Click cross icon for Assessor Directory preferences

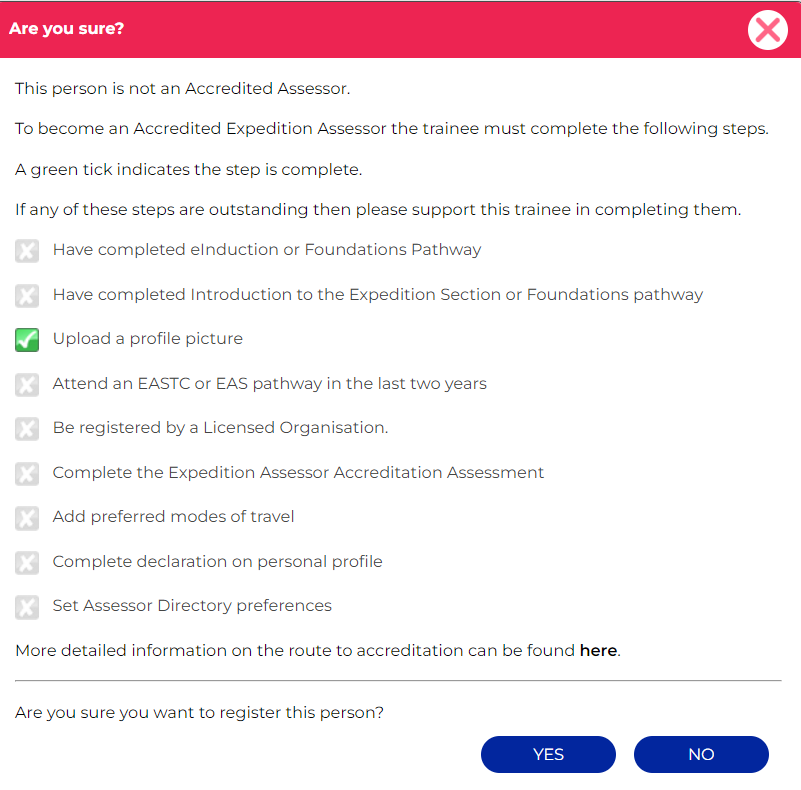(x=27, y=607)
